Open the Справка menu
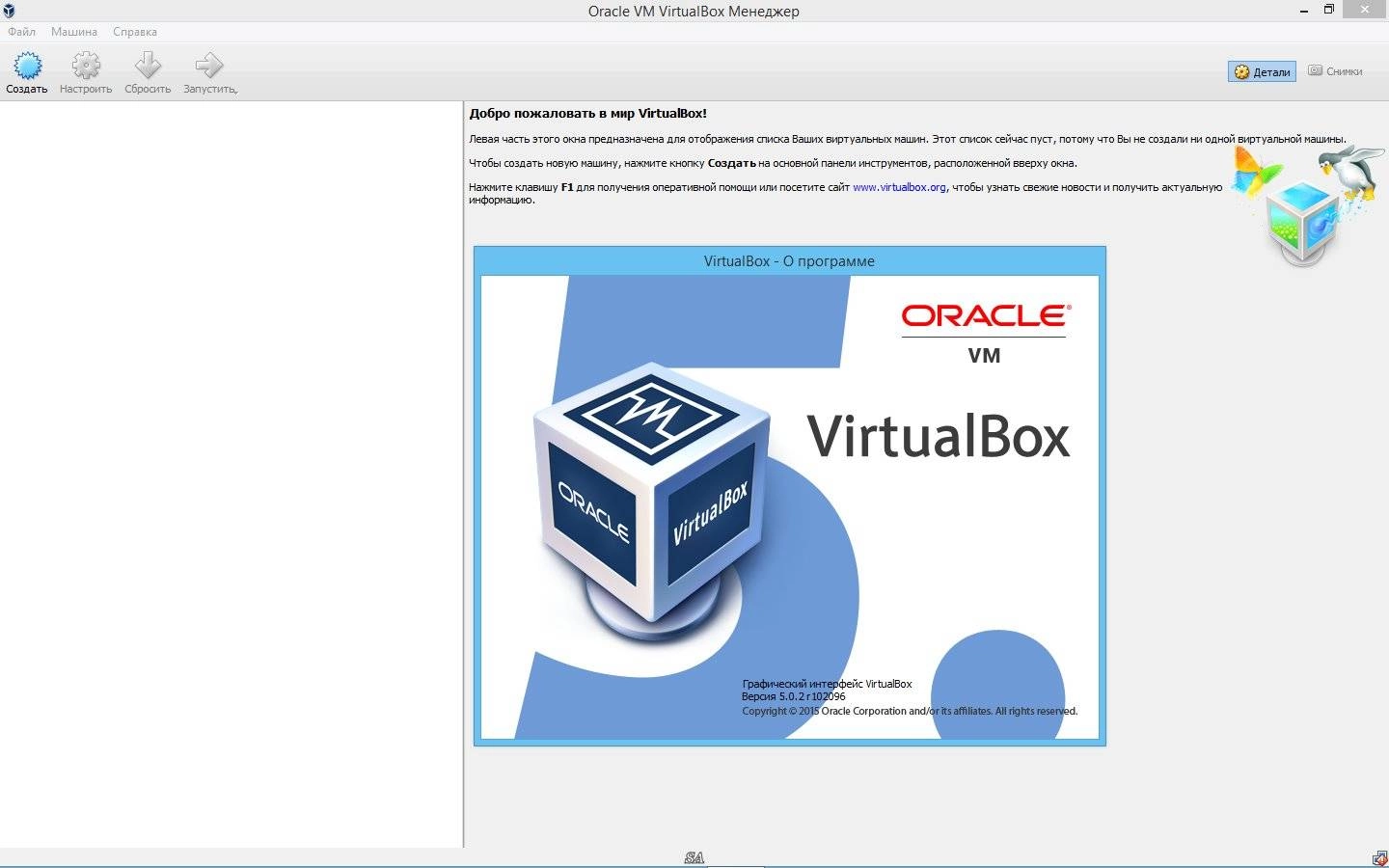 point(135,32)
